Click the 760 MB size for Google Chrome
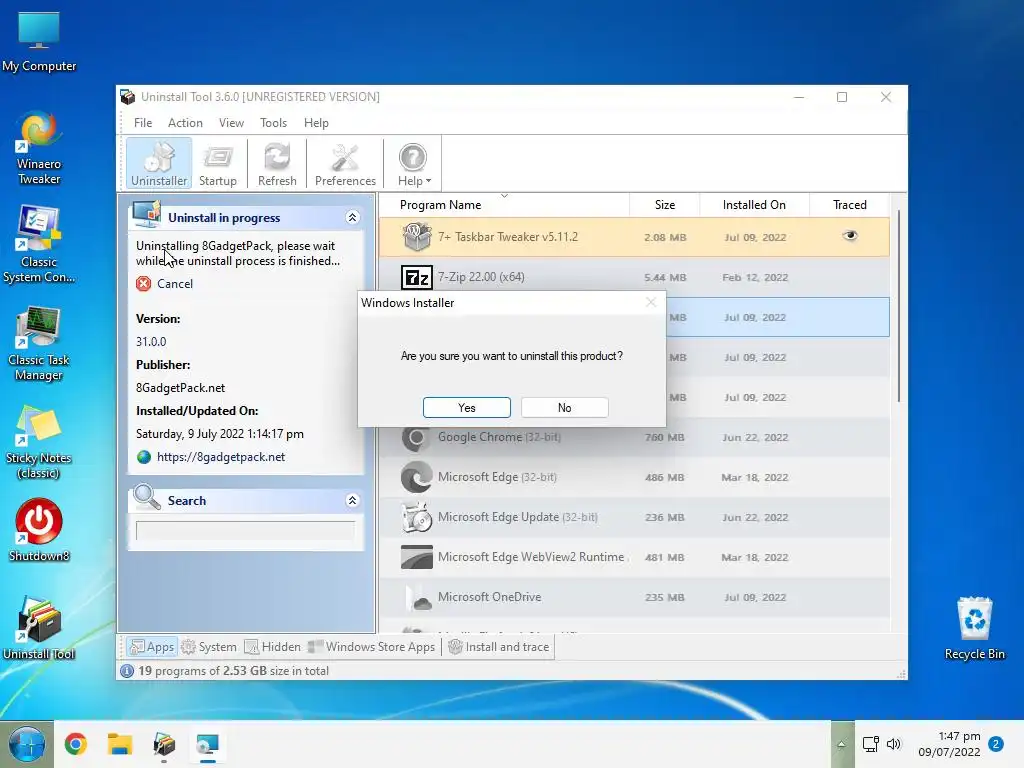The width and height of the screenshot is (1024, 768). coord(664,438)
